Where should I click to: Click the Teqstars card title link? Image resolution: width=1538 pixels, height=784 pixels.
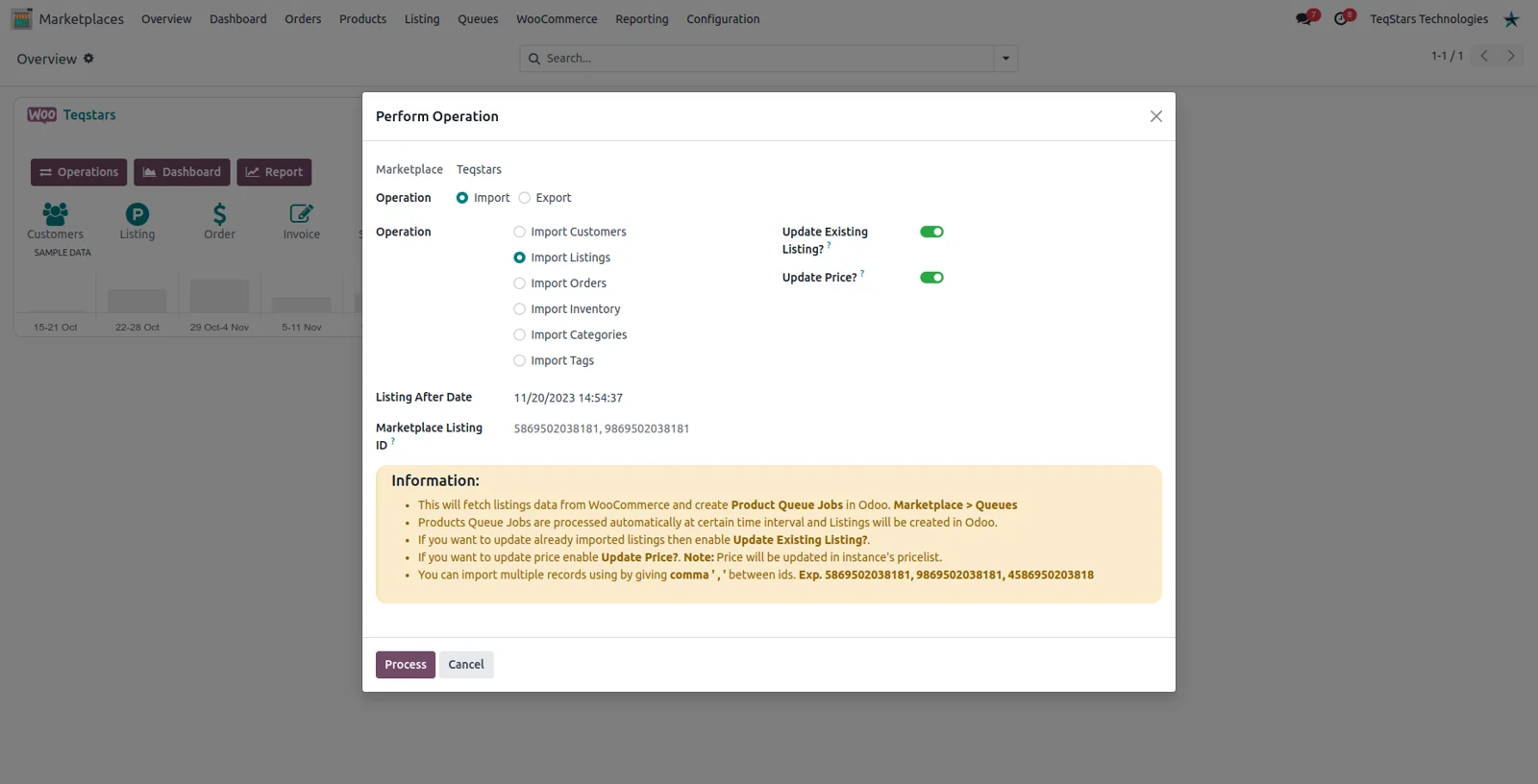coord(89,115)
